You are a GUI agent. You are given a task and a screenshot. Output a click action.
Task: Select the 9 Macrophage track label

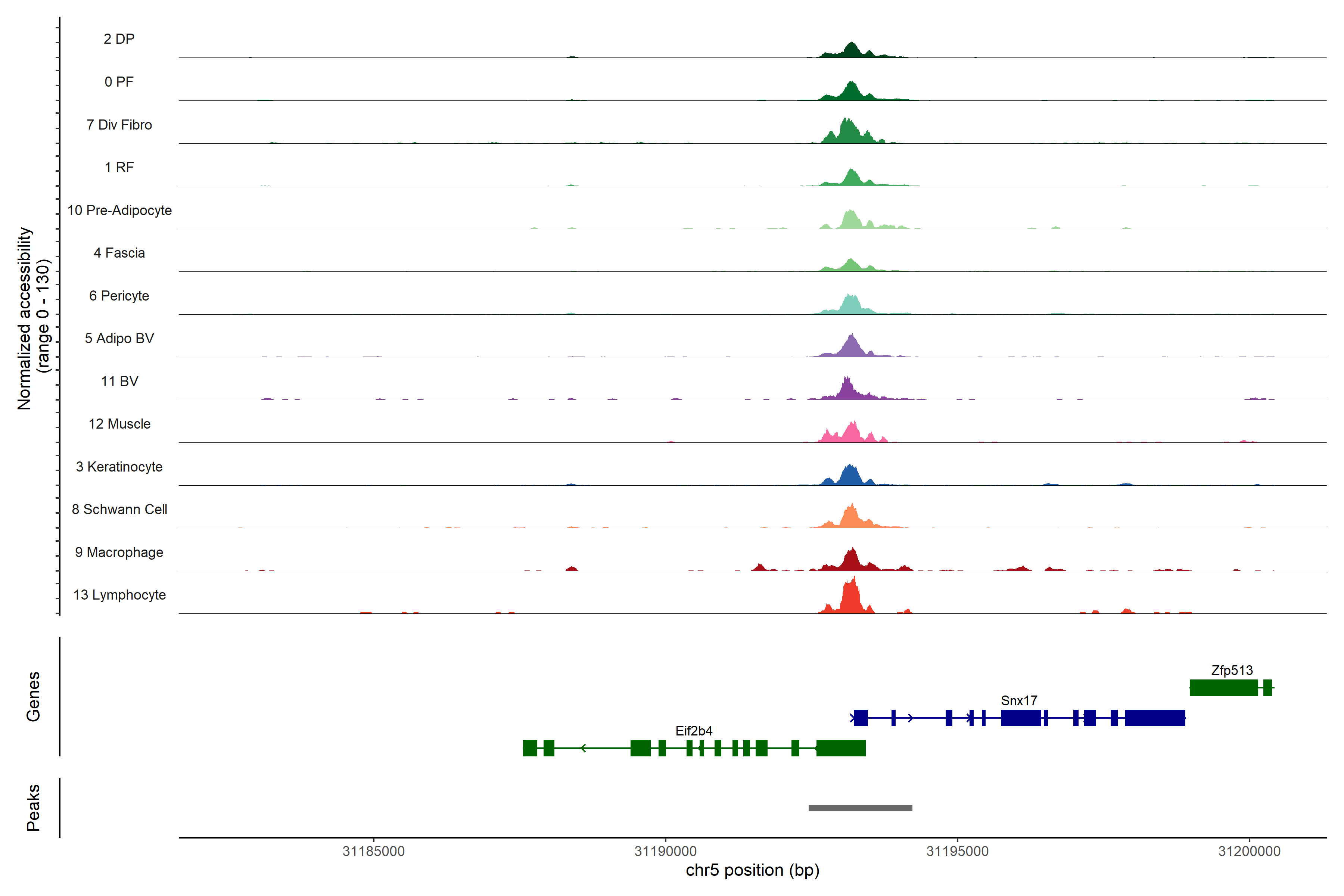pyautogui.click(x=119, y=552)
